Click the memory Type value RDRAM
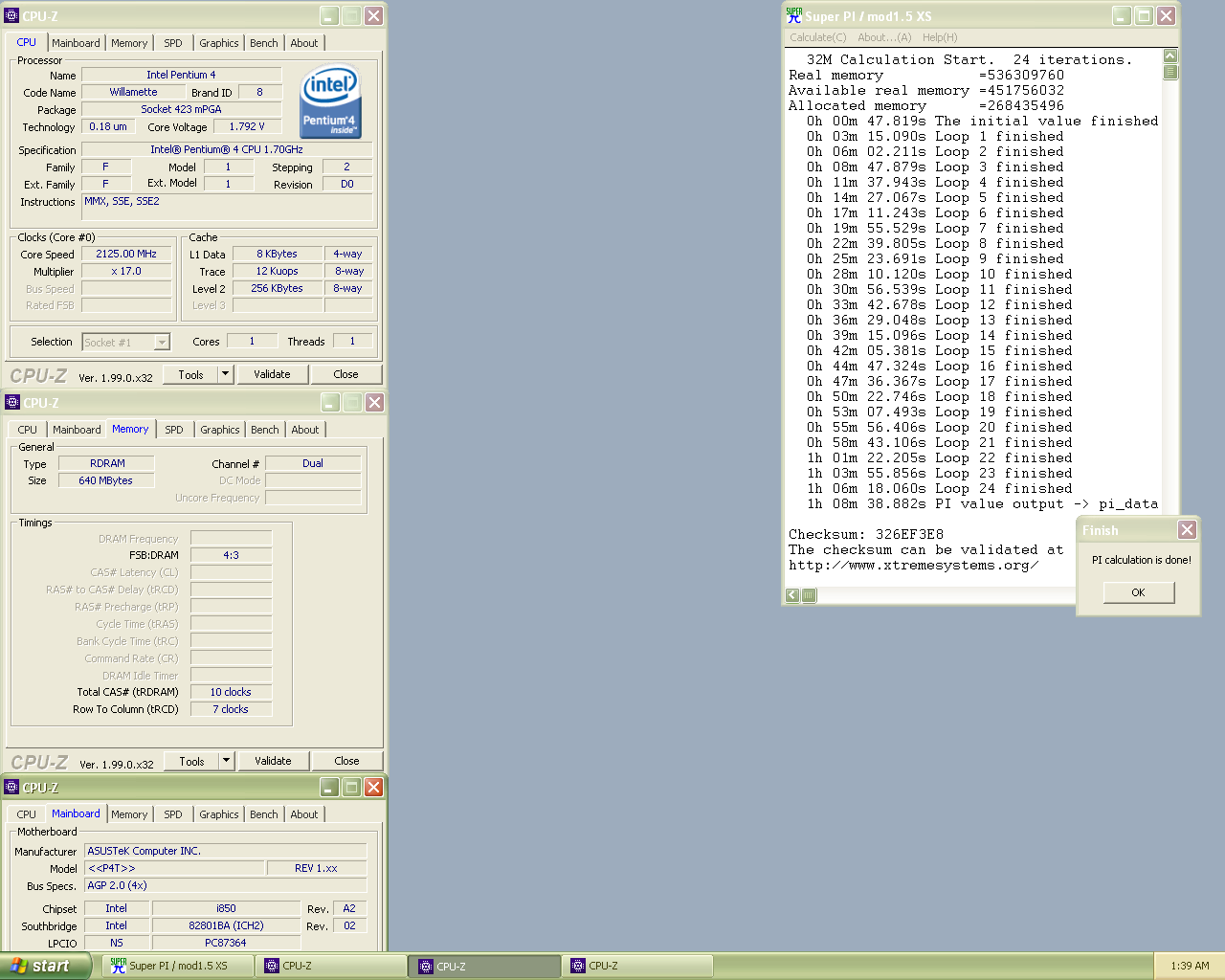Screen dimensions: 1225x980 (107, 463)
